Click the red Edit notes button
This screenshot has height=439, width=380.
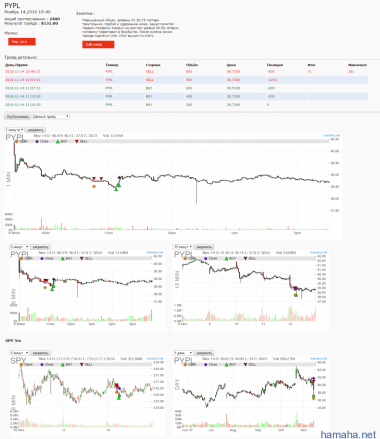(98, 44)
